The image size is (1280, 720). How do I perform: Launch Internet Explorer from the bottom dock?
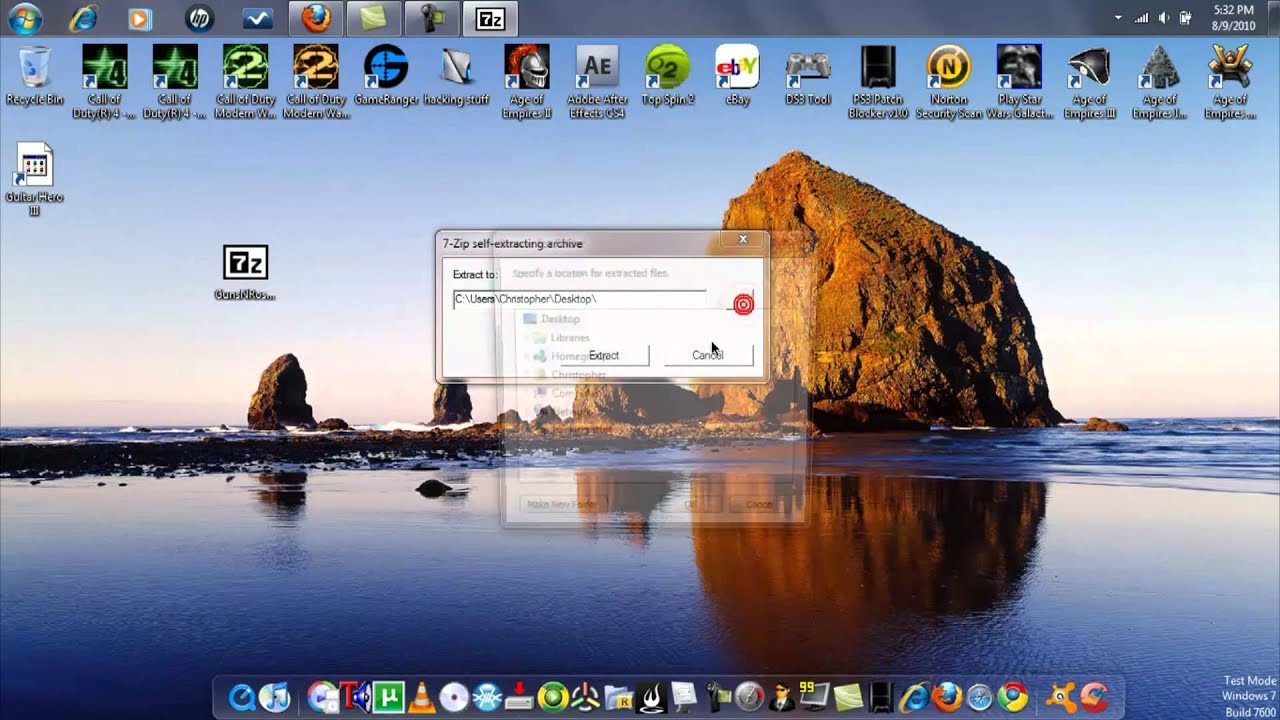click(914, 697)
